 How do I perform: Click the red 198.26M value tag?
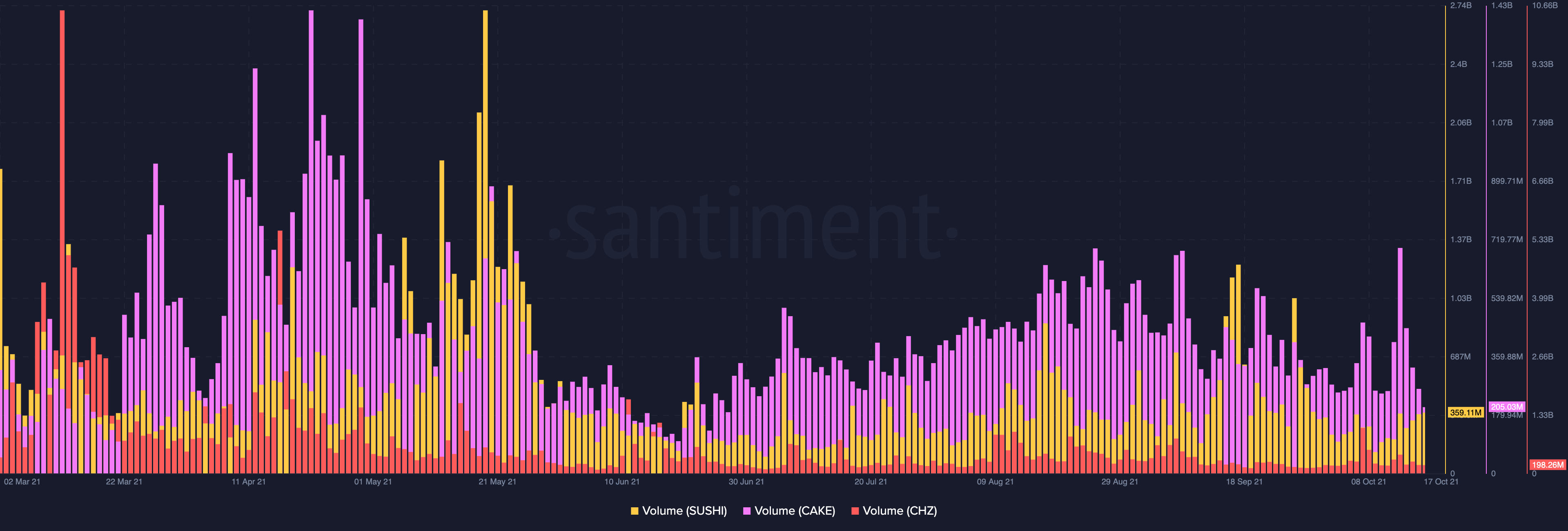click(1547, 465)
